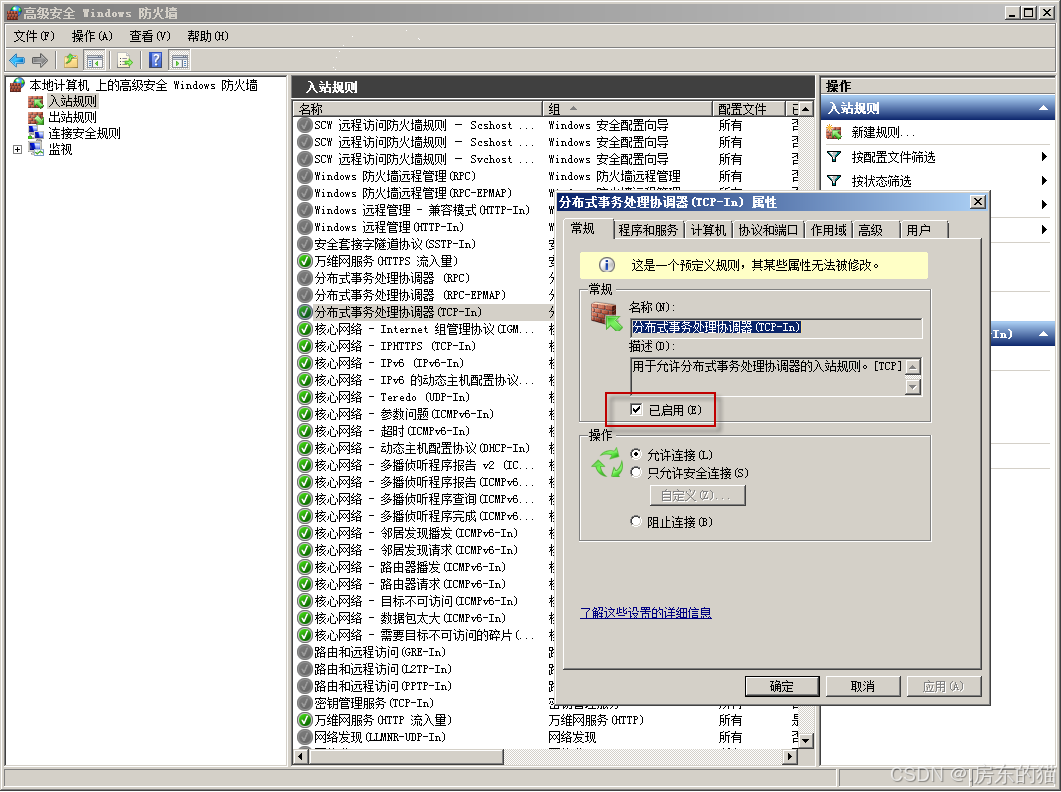The image size is (1061, 792).
Task: Click the green arrows action icon in dialog
Action: tap(606, 463)
